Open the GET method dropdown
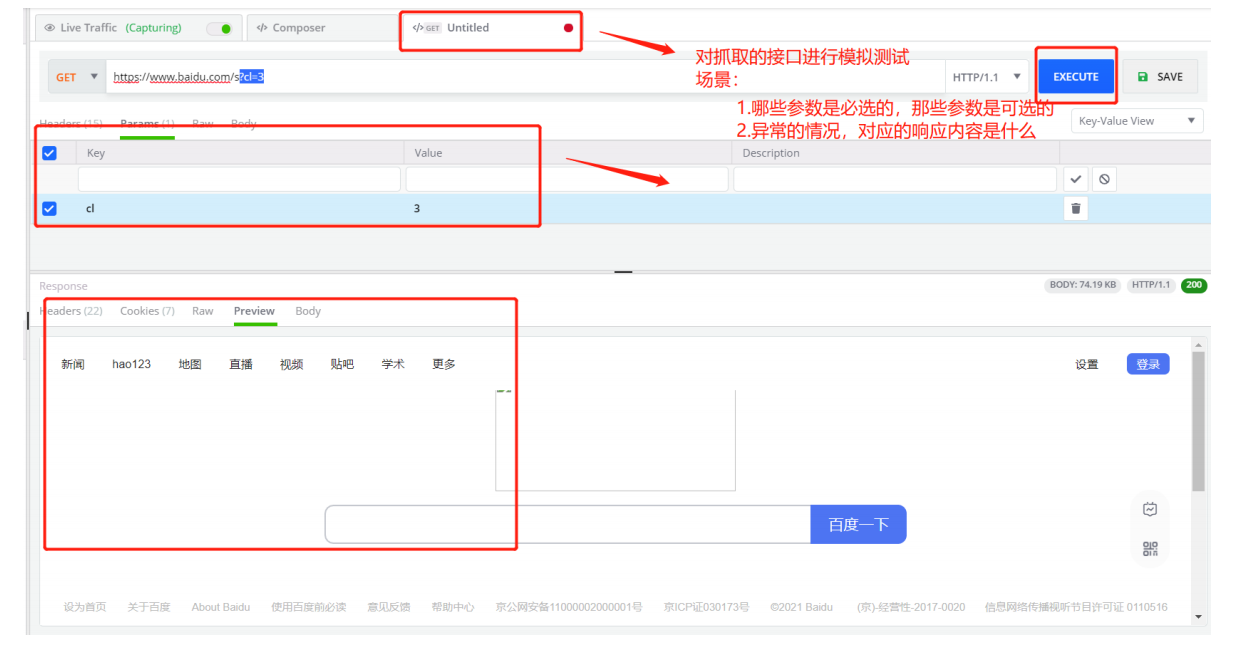Viewport: 1240px width, 656px height. tap(77, 77)
